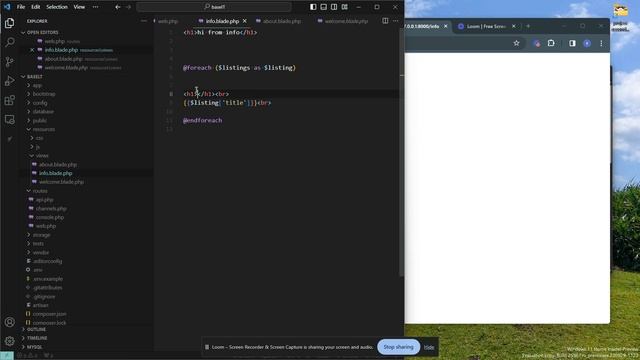The image size is (640, 360).
Task: Place cursor on the @endforeach line
Action: 202,120
